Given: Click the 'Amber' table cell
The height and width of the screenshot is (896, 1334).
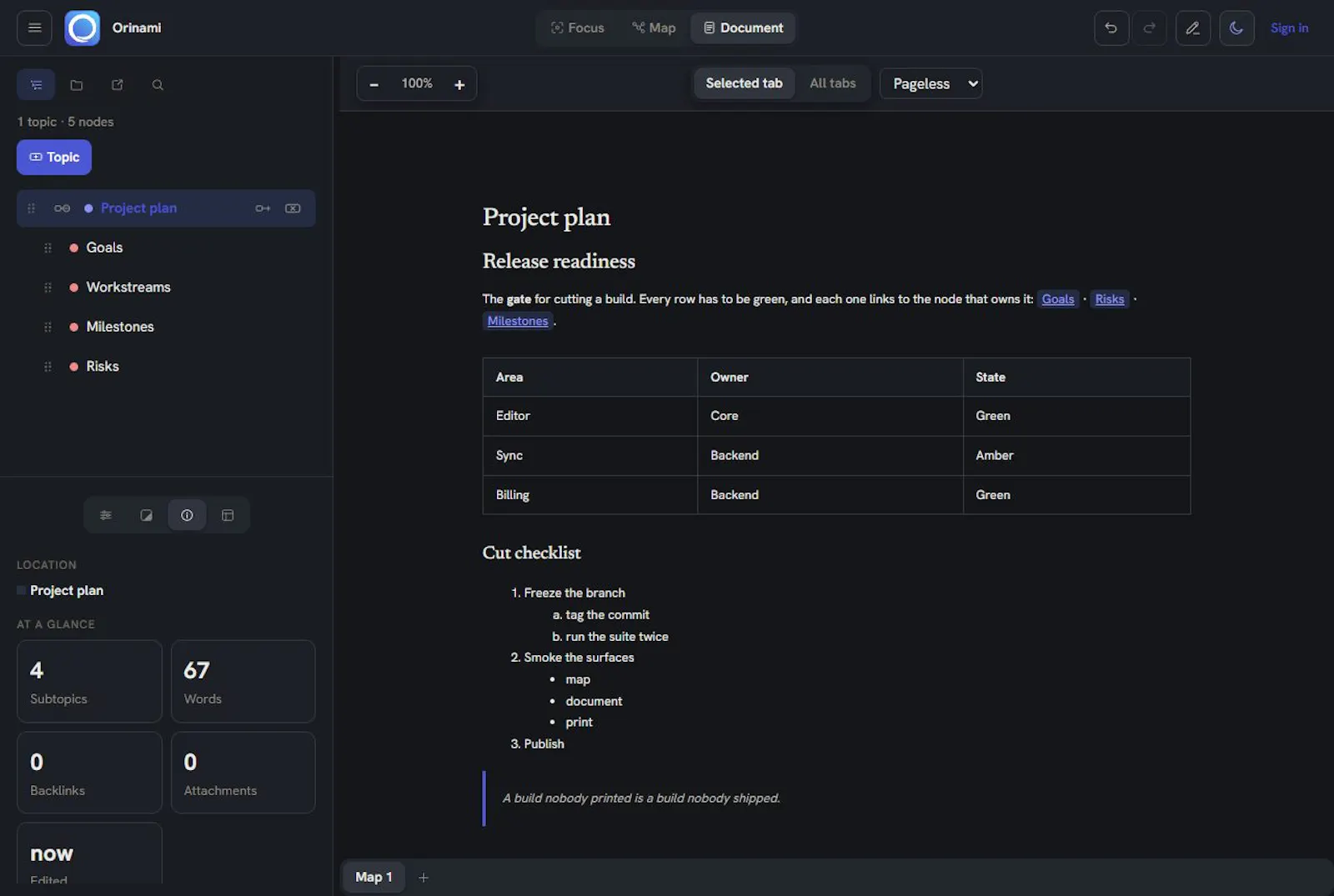Looking at the screenshot, I should (1076, 455).
